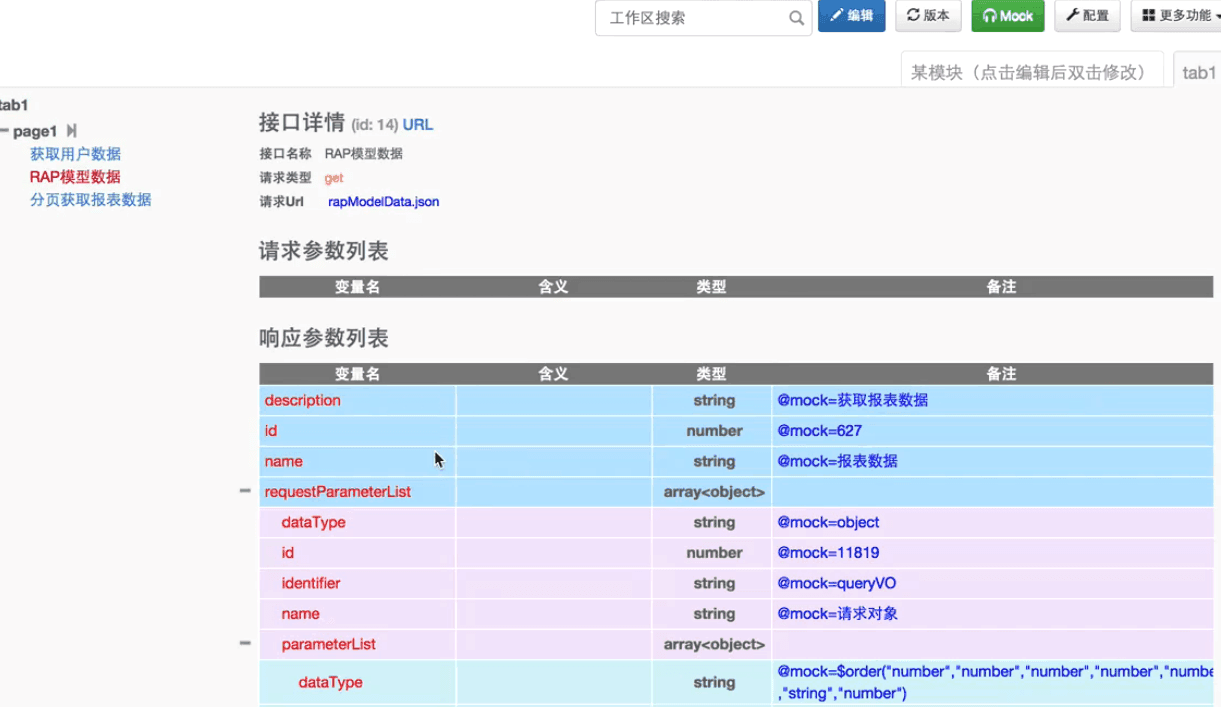The width and height of the screenshot is (1221, 707).
Task: Click the requestParameterList variable name
Action: [x=337, y=492]
